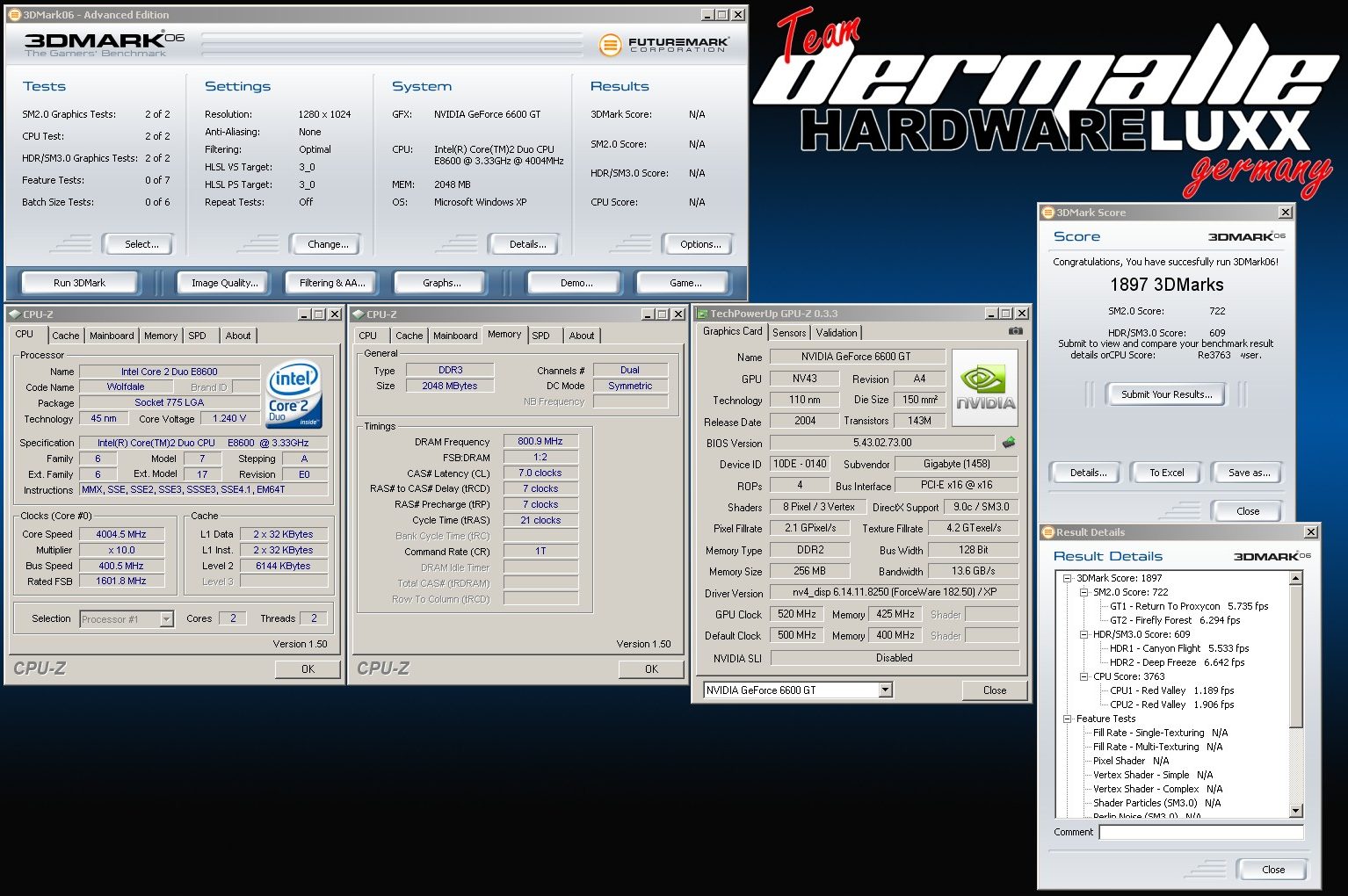
Task: Click the Result Details window title icon
Action: coord(1047,532)
